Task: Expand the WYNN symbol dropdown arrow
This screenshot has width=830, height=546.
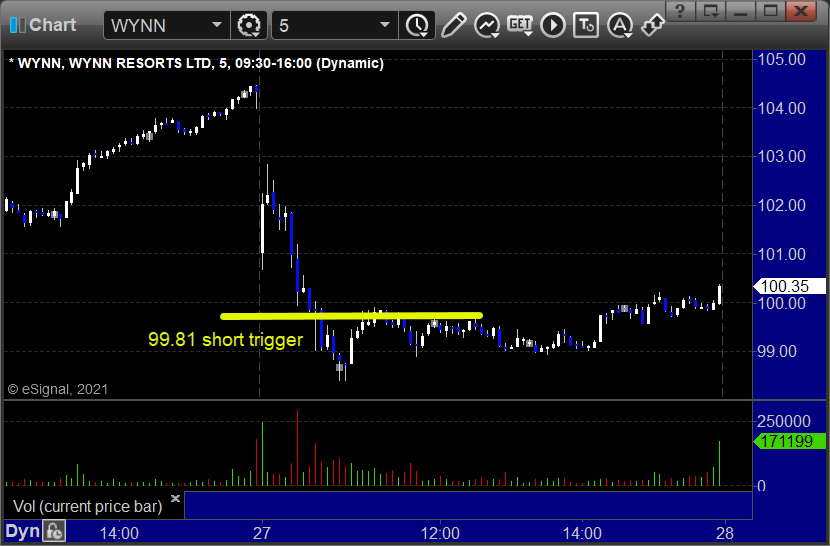Action: (216, 25)
